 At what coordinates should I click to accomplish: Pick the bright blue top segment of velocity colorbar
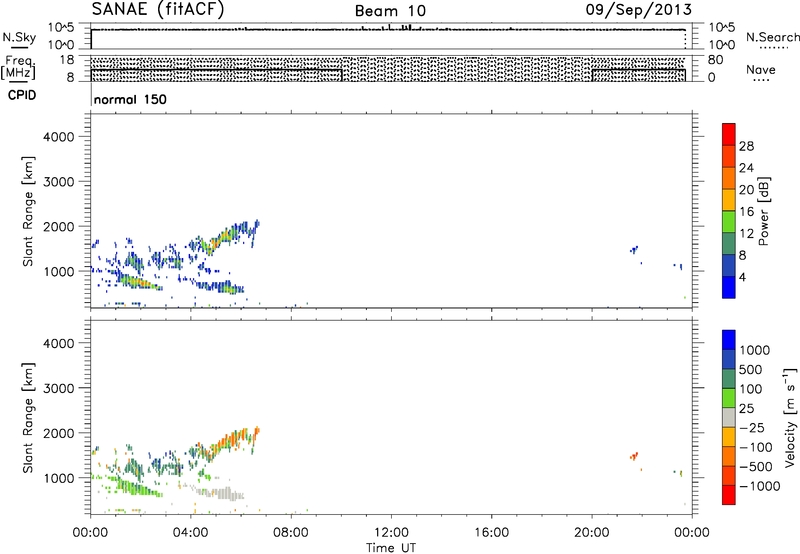pos(729,340)
